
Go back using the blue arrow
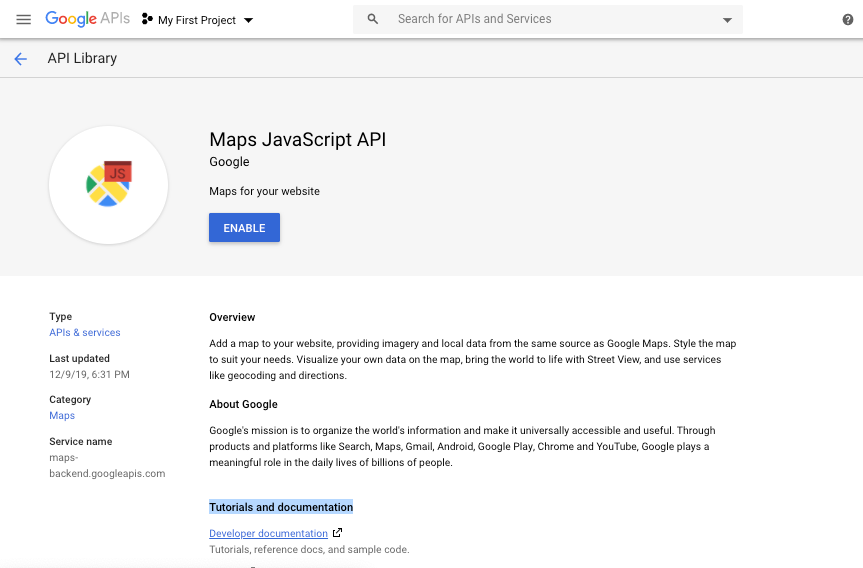[20, 59]
